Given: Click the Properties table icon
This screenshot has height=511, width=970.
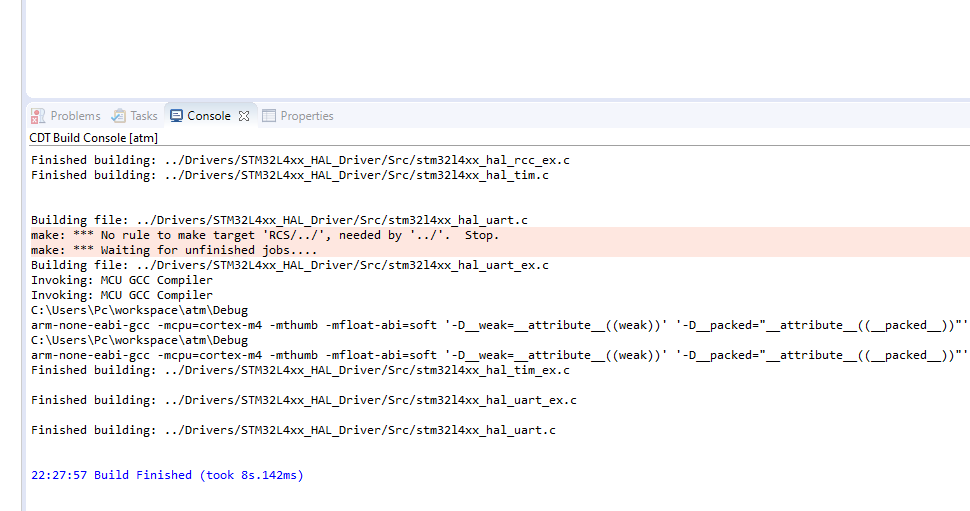Looking at the screenshot, I should coord(269,116).
